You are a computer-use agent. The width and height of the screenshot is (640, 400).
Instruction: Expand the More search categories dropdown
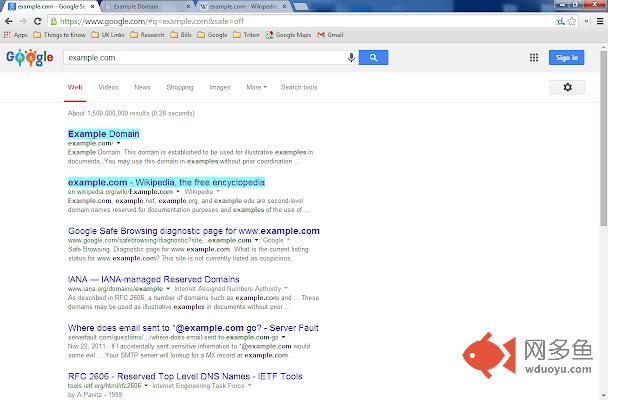[x=256, y=88]
